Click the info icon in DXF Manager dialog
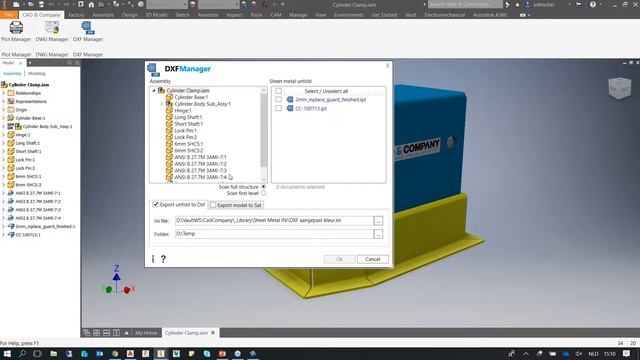640x360 pixels. (153, 259)
